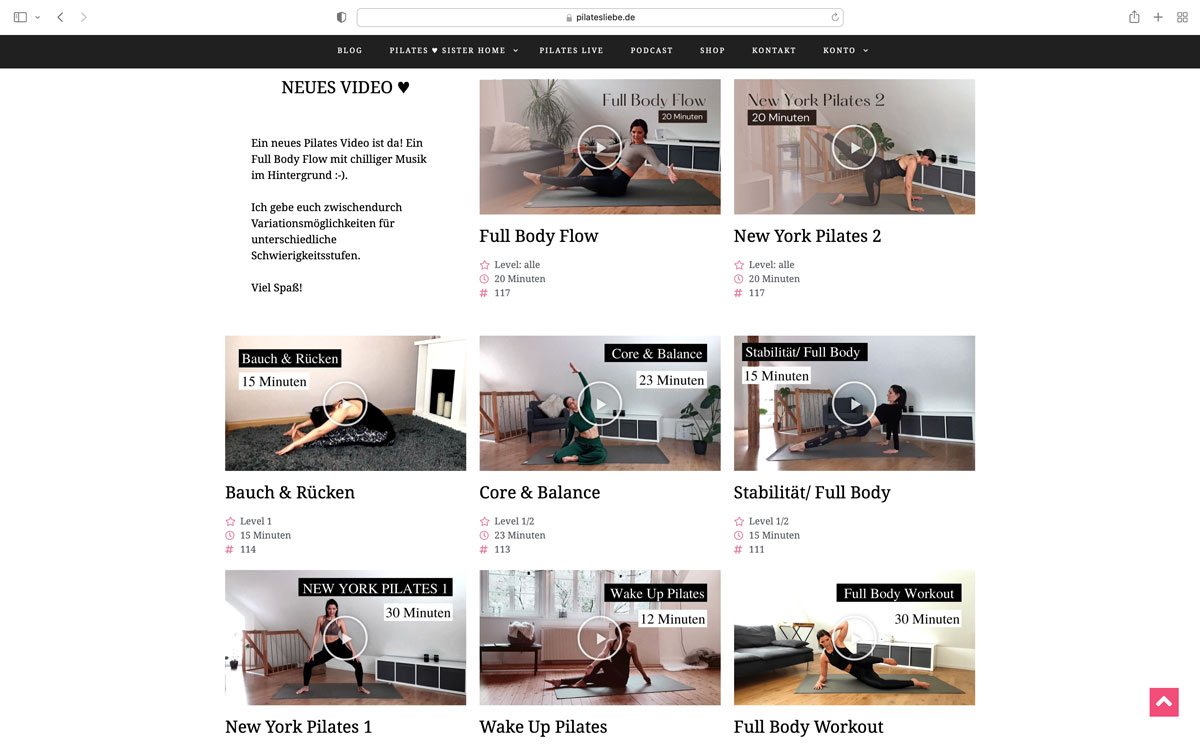Click the privacy shield icon beside address bar
1200x750 pixels.
pos(342,17)
